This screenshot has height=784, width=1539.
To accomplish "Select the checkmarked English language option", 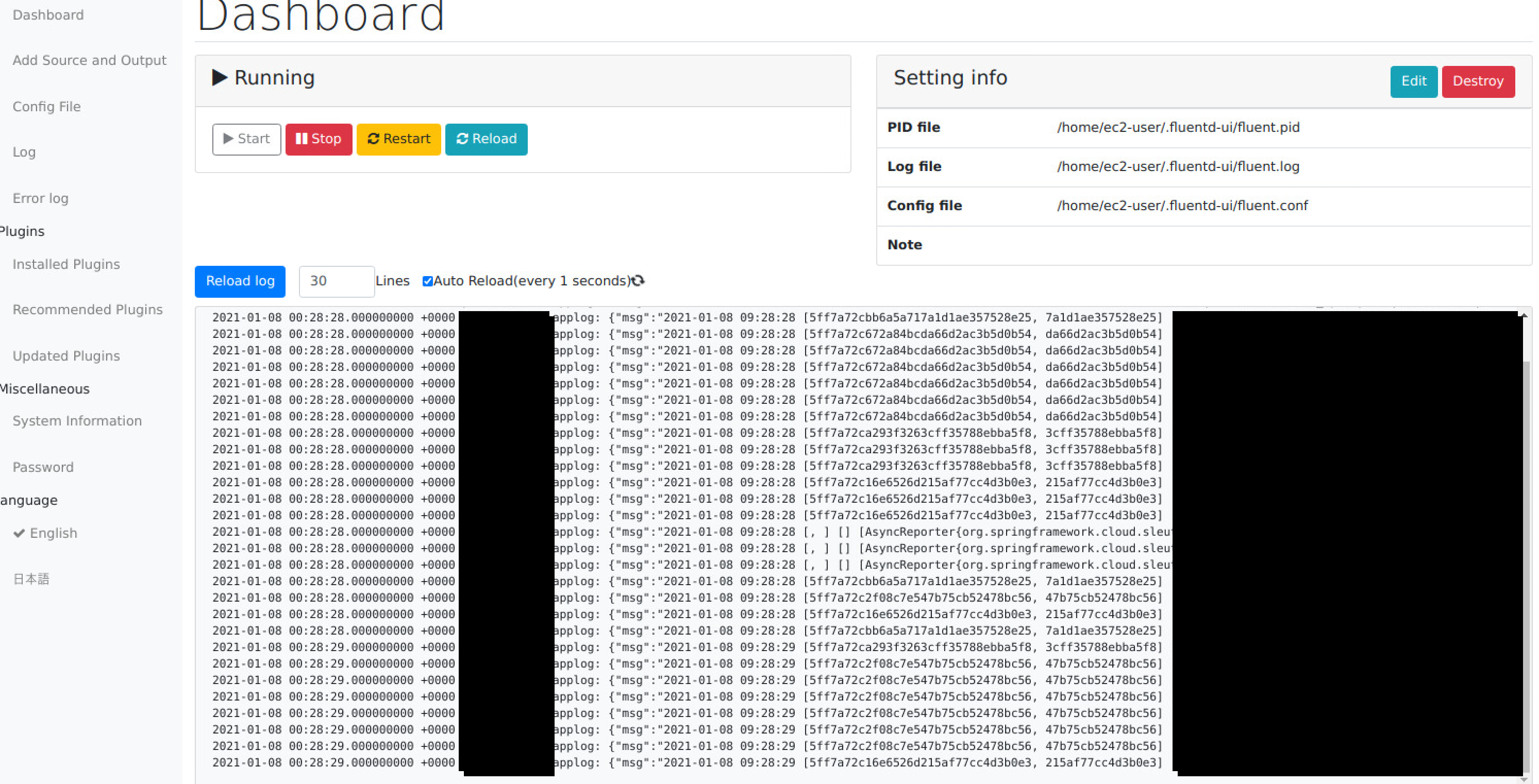I will coord(53,533).
